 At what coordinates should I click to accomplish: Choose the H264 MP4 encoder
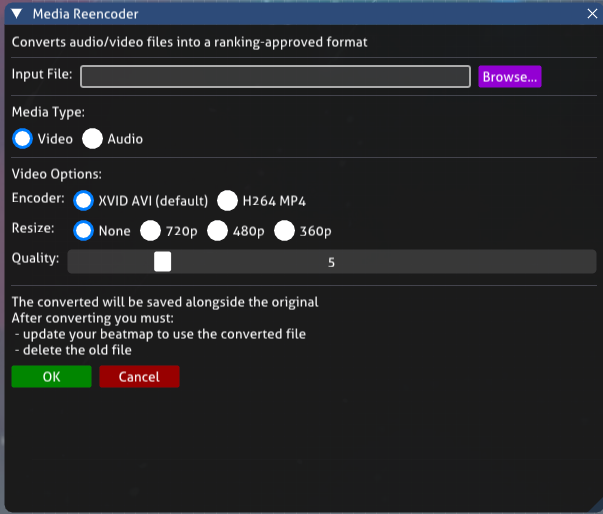(x=228, y=200)
